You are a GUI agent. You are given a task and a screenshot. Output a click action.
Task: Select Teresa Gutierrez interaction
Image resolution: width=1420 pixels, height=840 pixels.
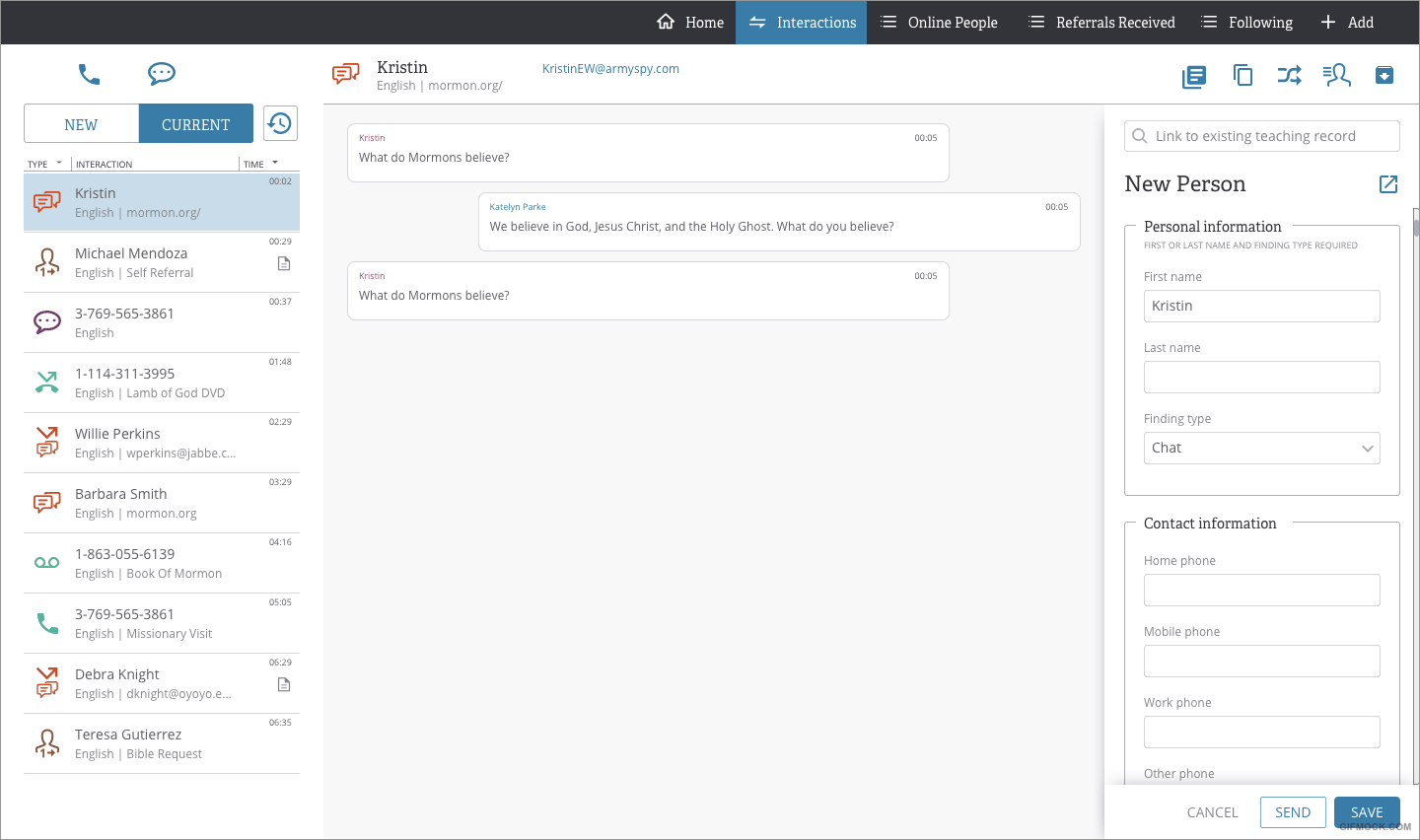click(162, 743)
